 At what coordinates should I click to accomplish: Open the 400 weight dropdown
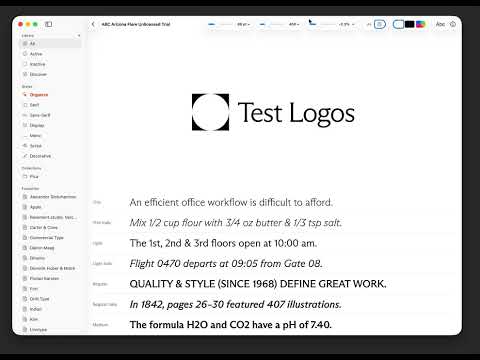294,24
